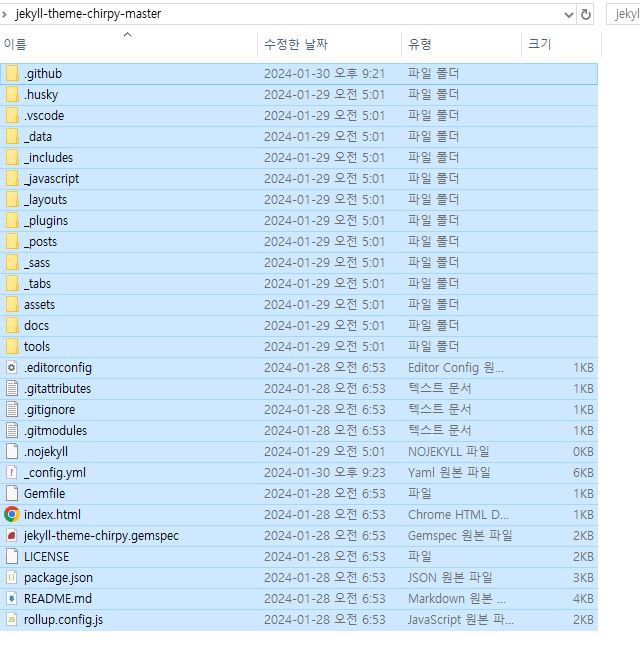Select the _posts folder name
Viewport: 640px width, 645px height.
point(40,241)
